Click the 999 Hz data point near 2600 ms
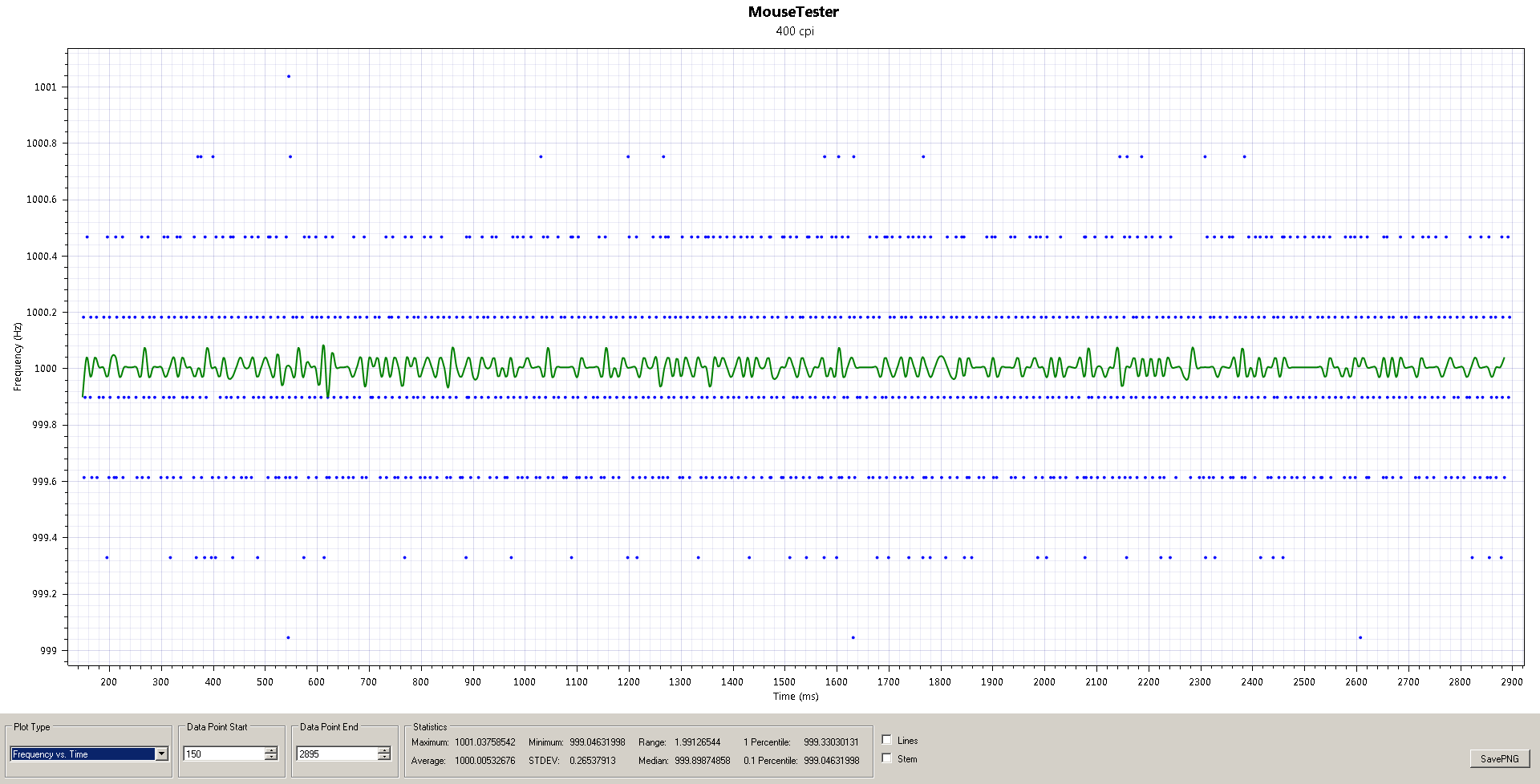1540x784 pixels. [x=1360, y=638]
